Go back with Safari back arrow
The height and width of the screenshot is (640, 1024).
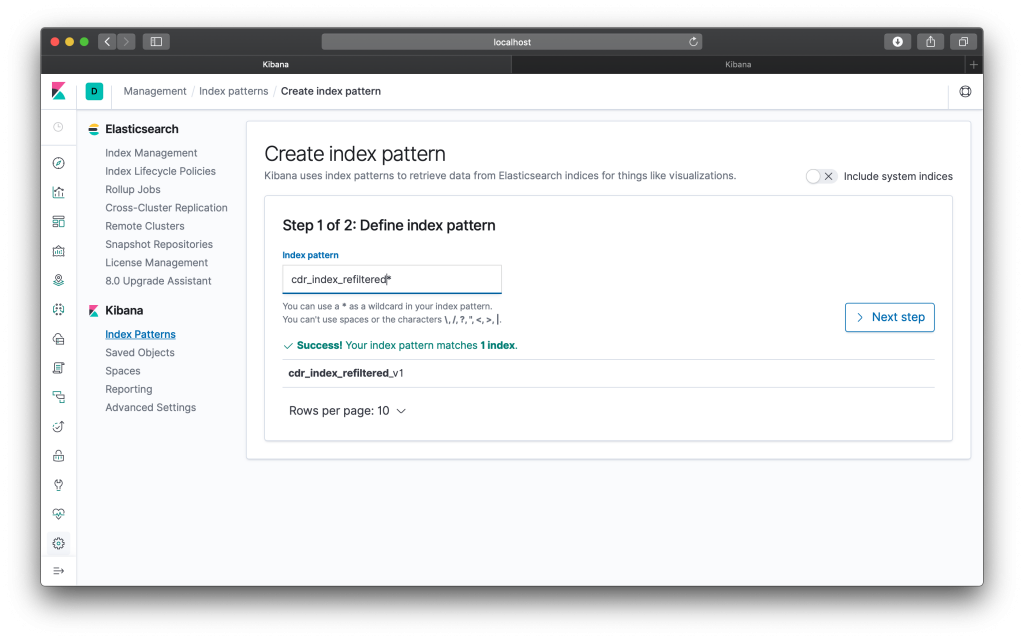click(108, 42)
